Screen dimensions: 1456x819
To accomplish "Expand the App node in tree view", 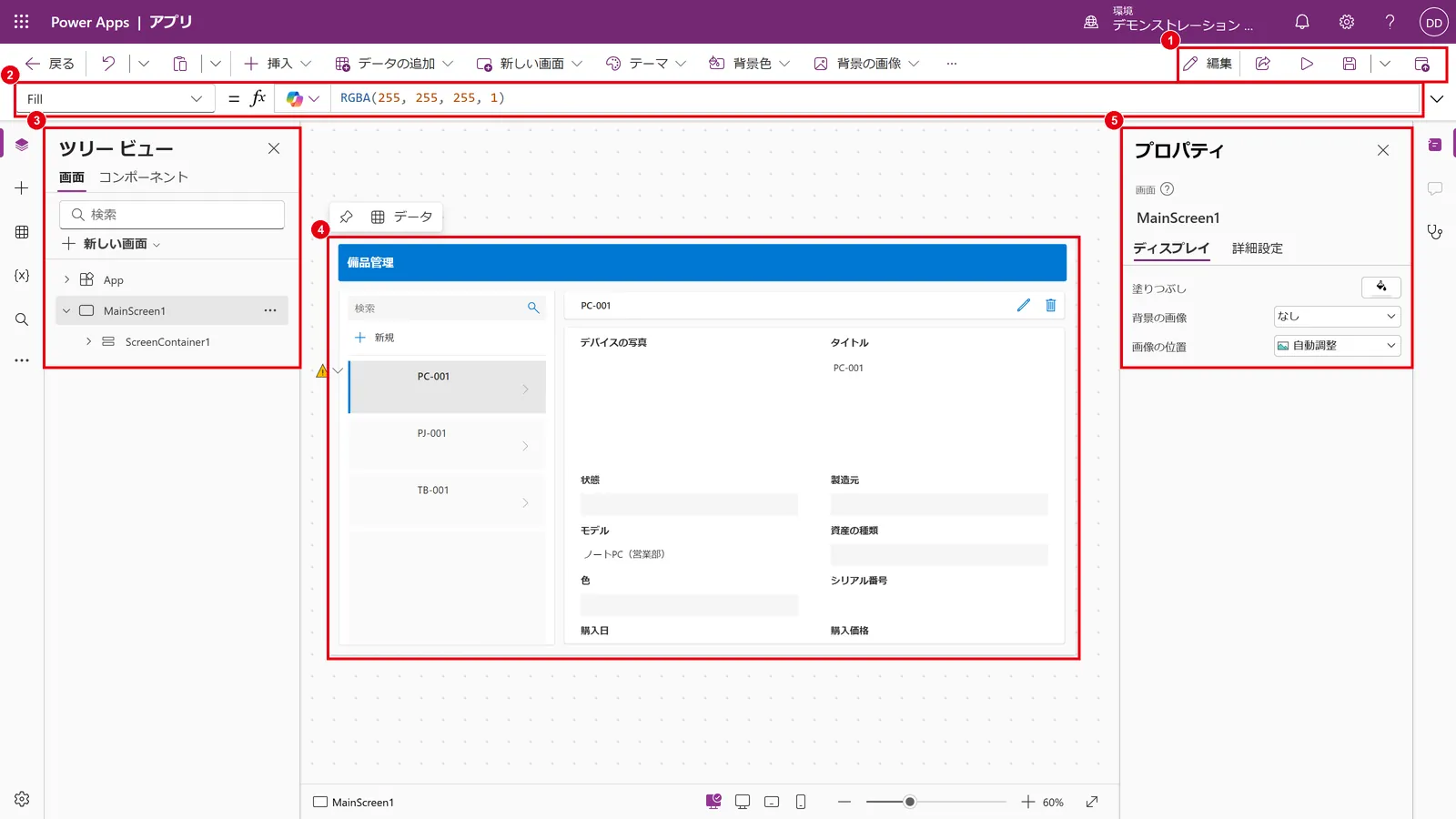I will 66,280.
